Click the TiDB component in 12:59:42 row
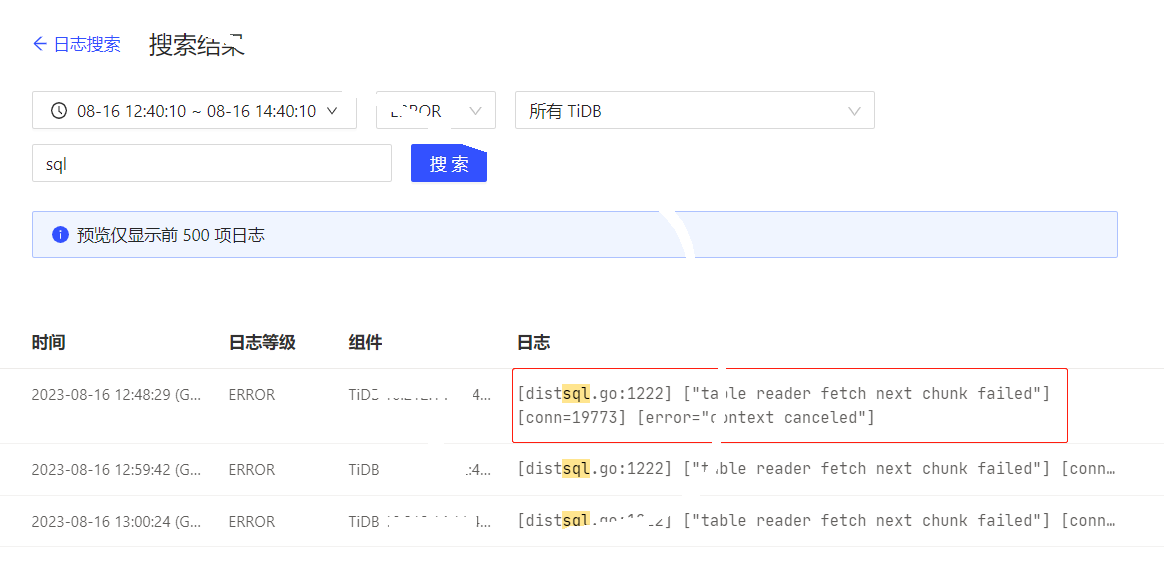This screenshot has height=567, width=1164. coord(364,469)
